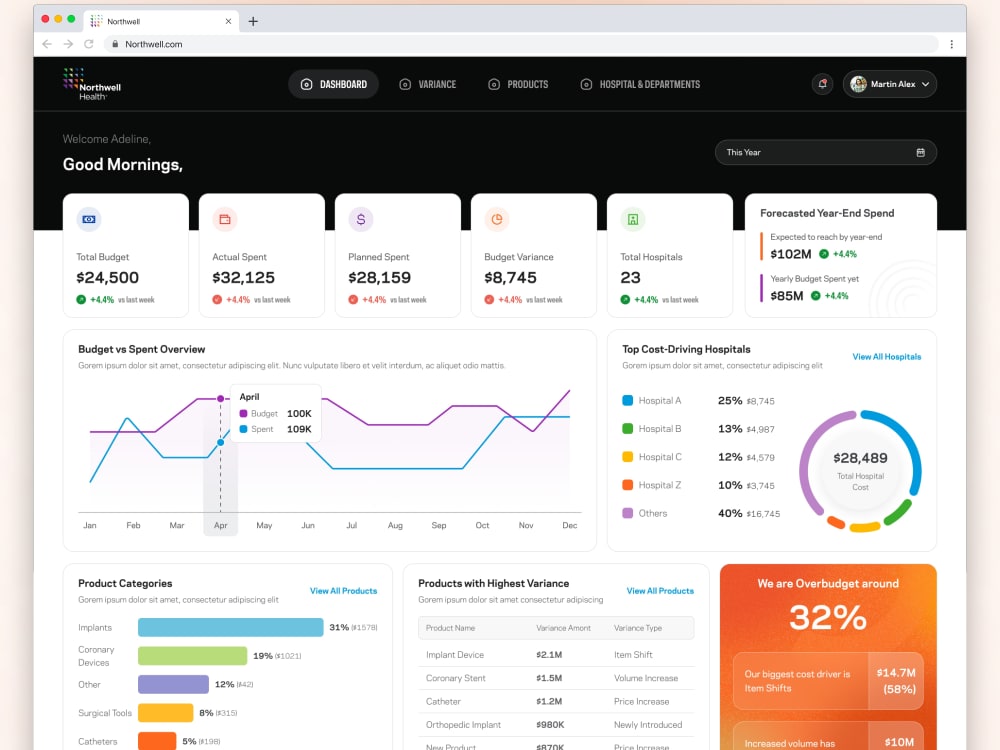Open a new browser tab with plus
Viewport: 1000px width, 750px height.
[253, 21]
